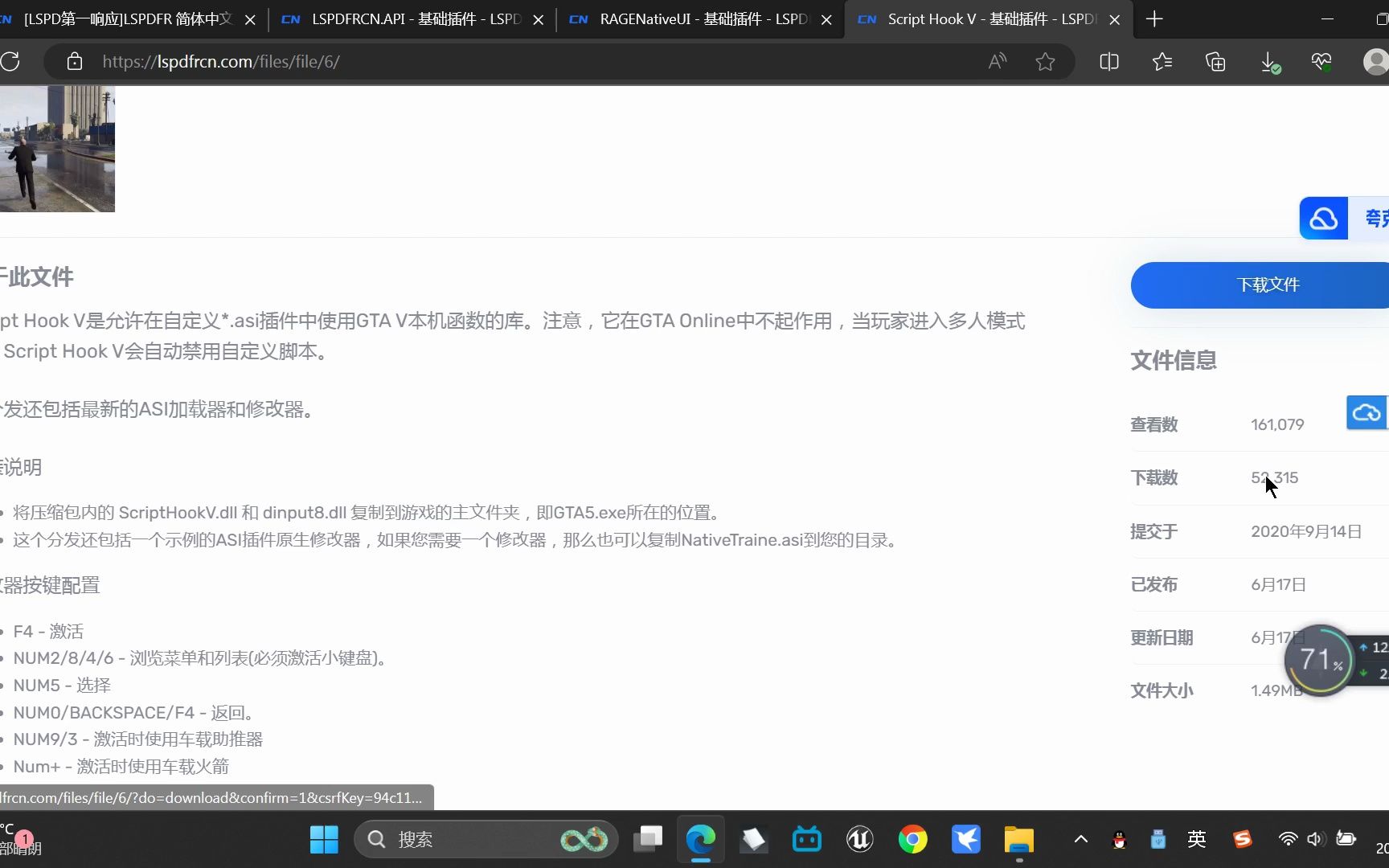
Task: Click the browser health check heart icon
Action: point(1321,61)
